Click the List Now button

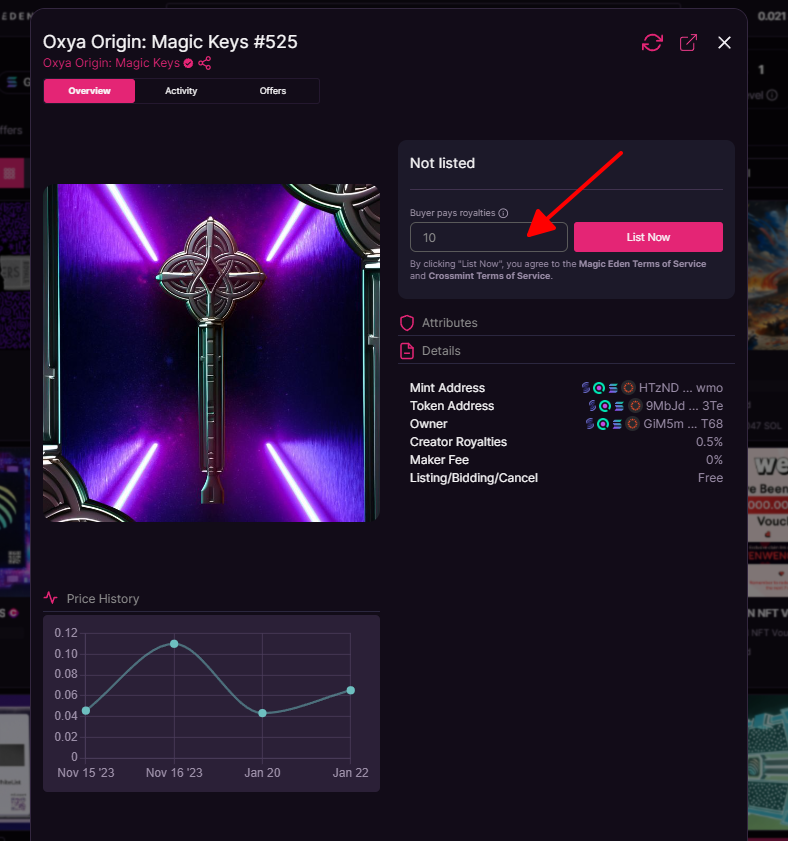[648, 237]
